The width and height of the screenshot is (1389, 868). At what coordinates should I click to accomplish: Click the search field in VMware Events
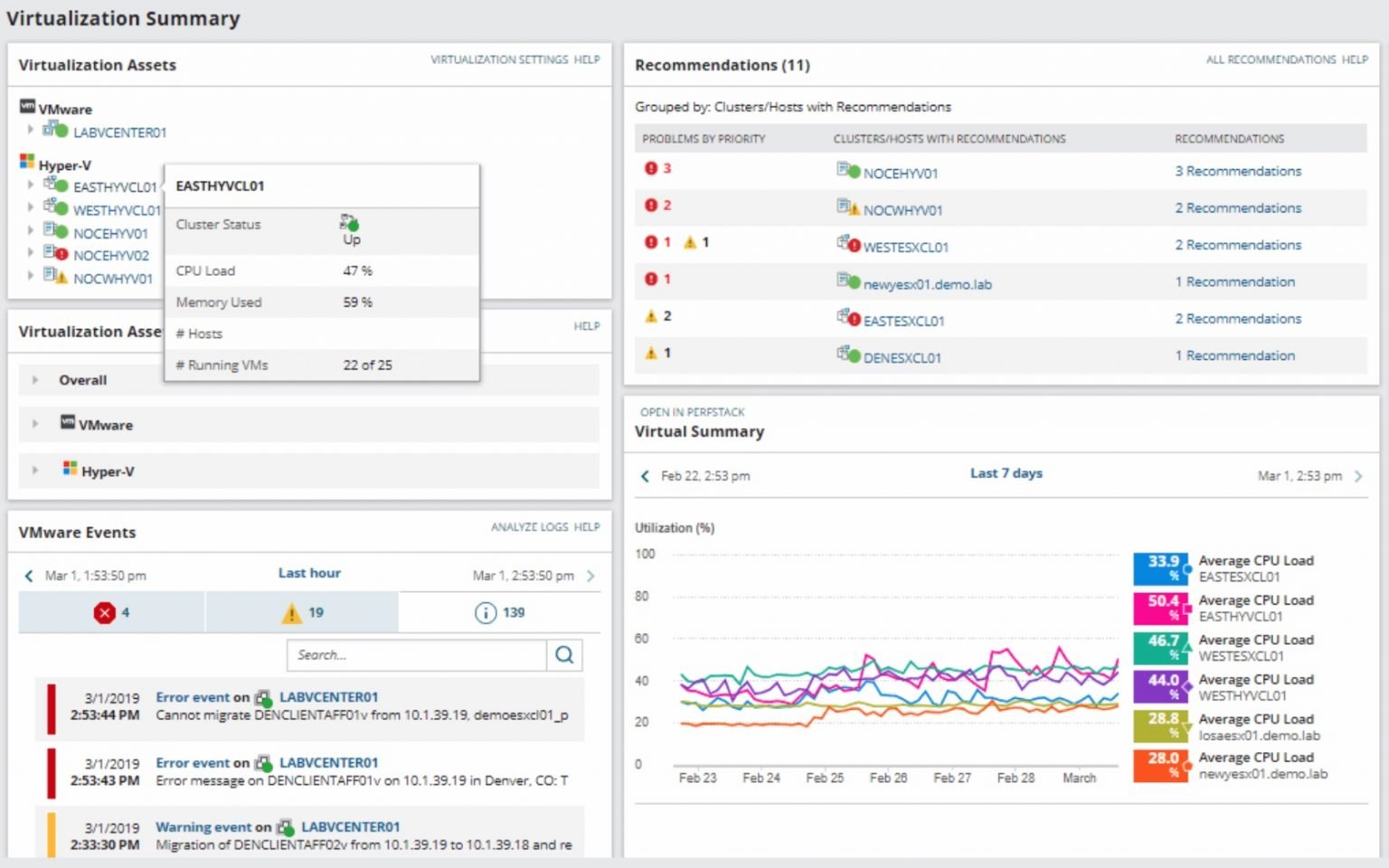(416, 655)
